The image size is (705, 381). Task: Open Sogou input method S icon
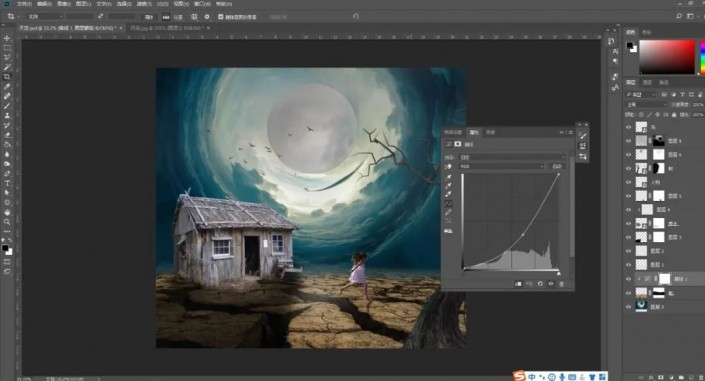click(520, 376)
